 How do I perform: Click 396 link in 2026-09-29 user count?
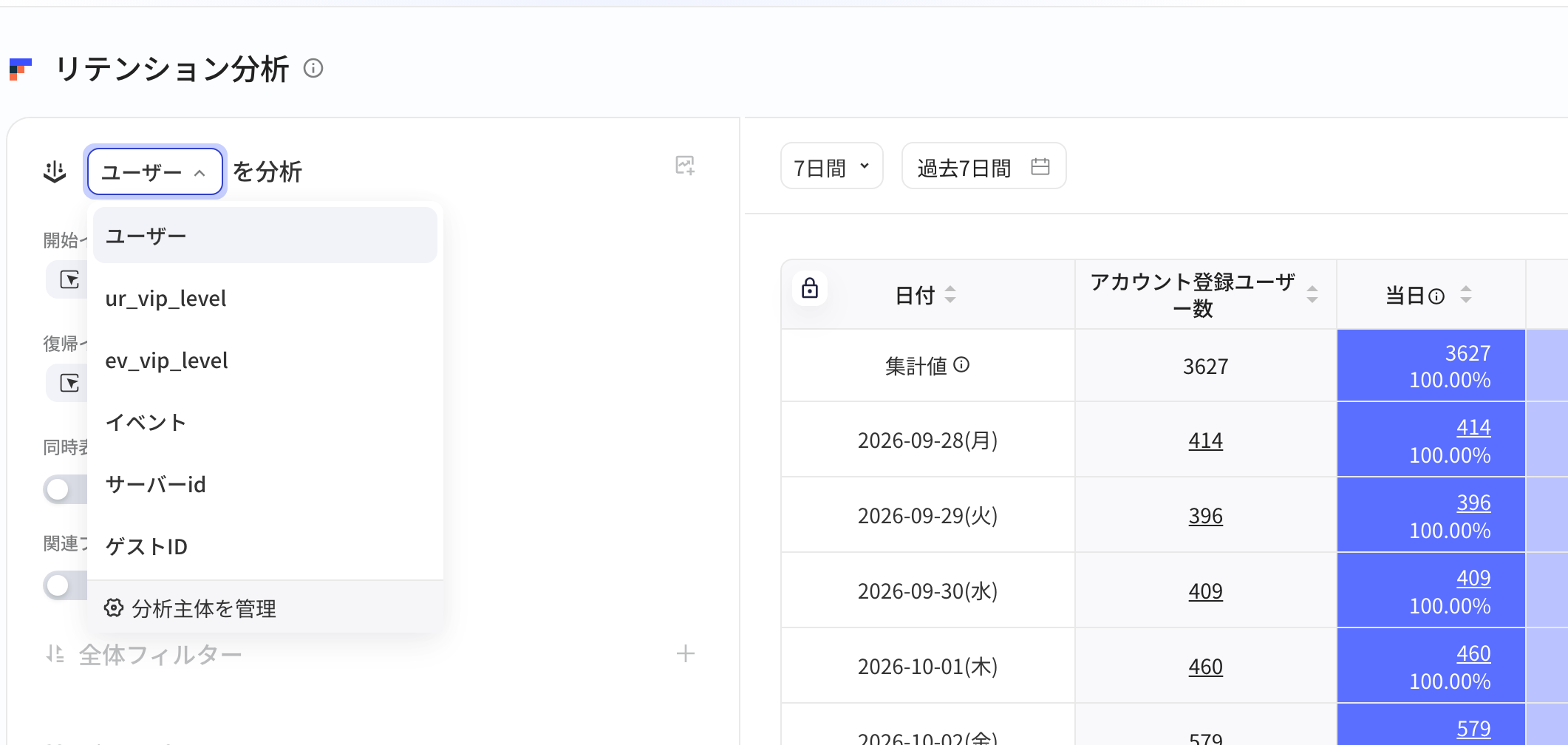(1205, 516)
